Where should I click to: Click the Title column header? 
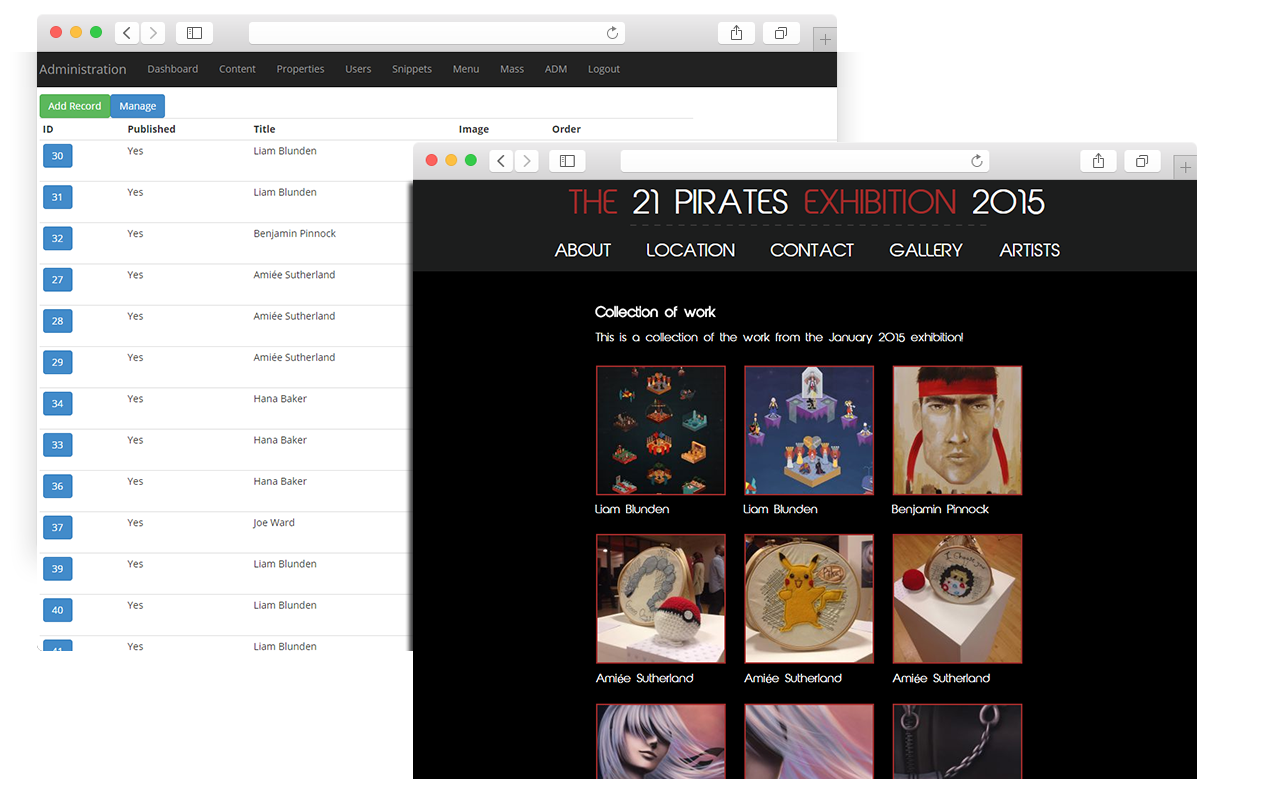tap(264, 129)
